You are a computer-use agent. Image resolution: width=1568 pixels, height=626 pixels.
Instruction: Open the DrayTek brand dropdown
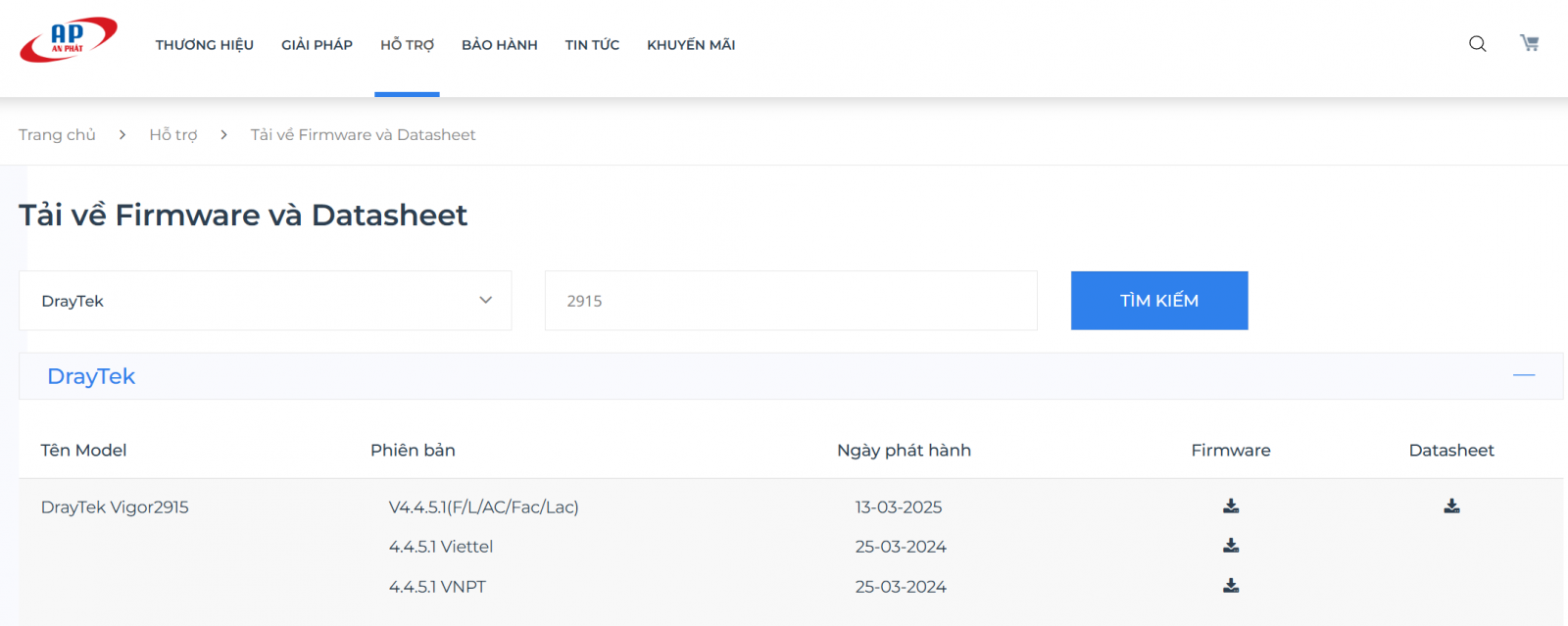tap(265, 301)
